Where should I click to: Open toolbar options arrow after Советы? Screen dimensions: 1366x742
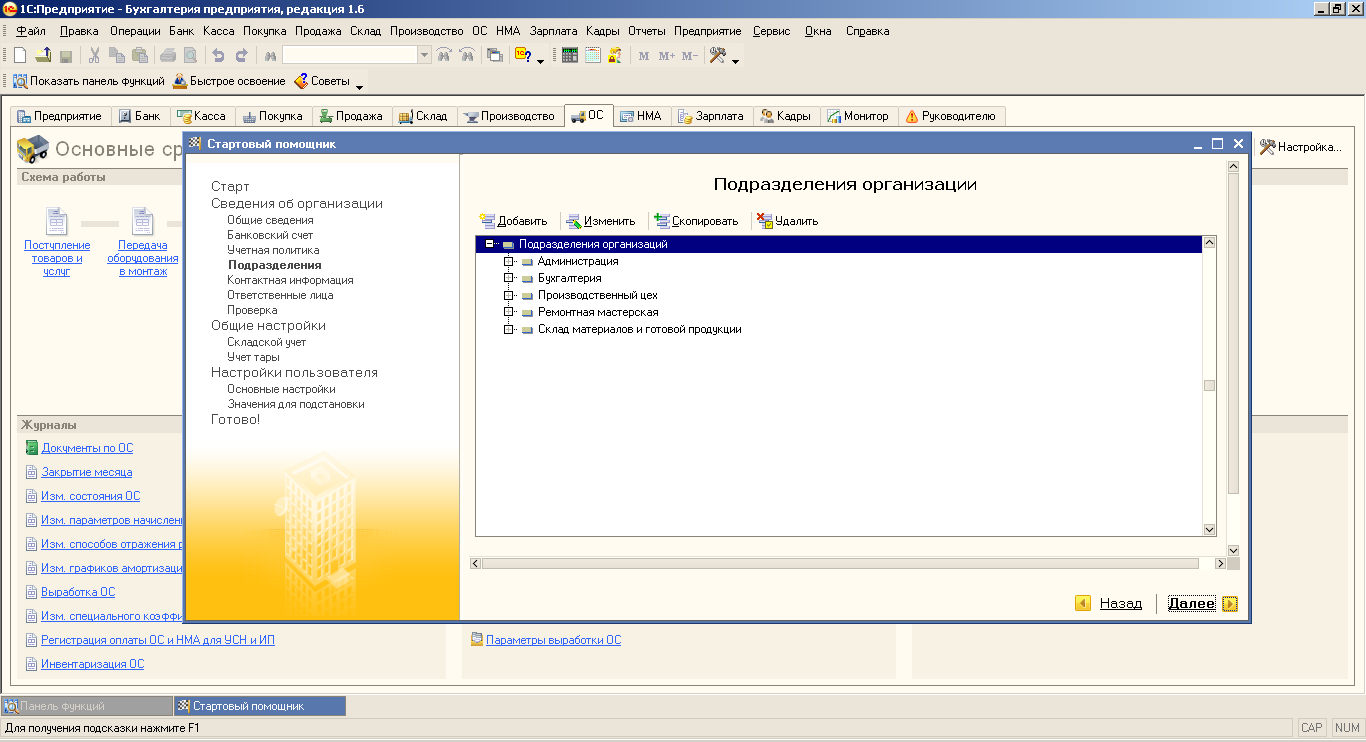[x=360, y=85]
